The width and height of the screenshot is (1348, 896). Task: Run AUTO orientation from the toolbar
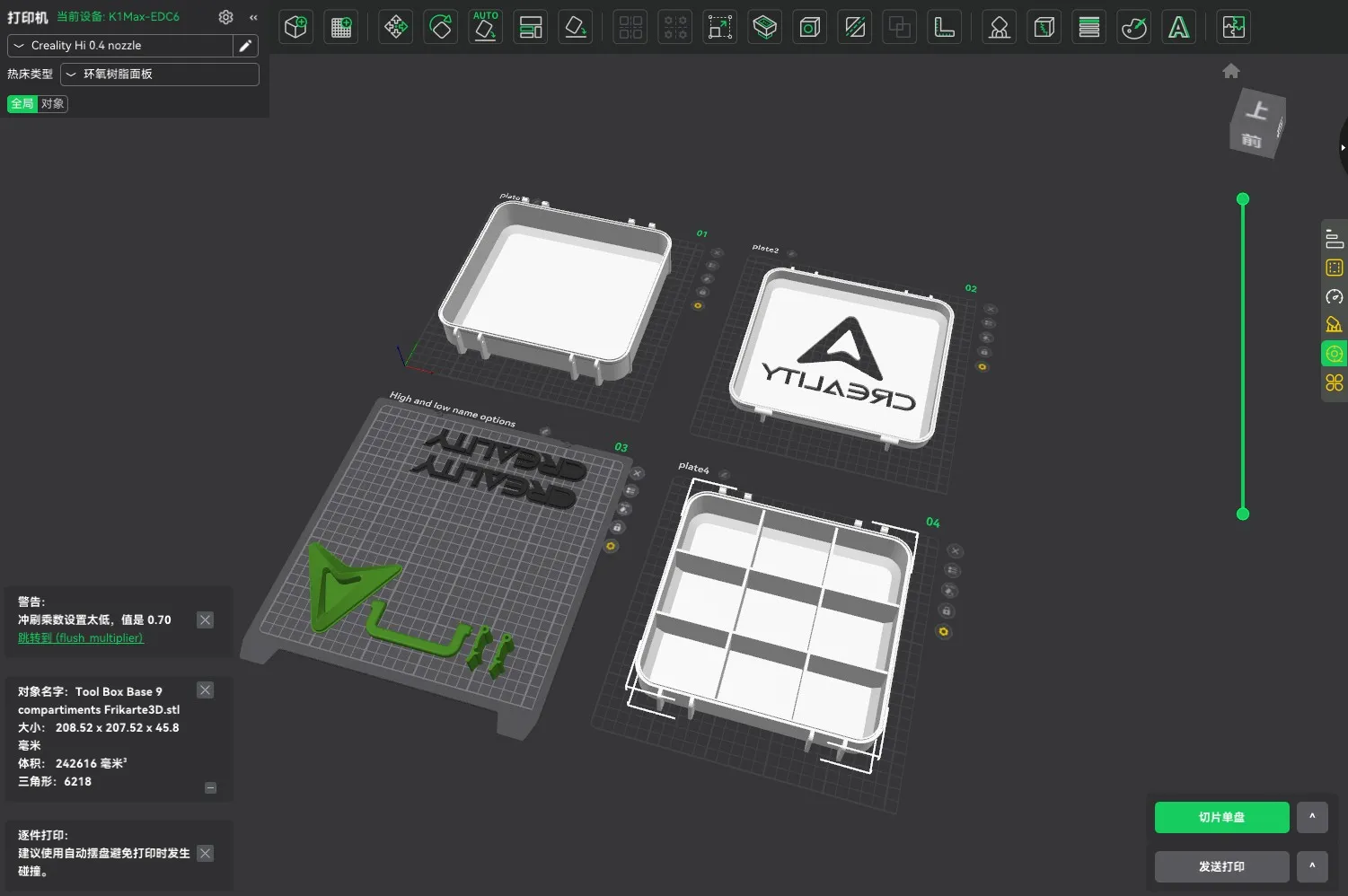point(486,27)
